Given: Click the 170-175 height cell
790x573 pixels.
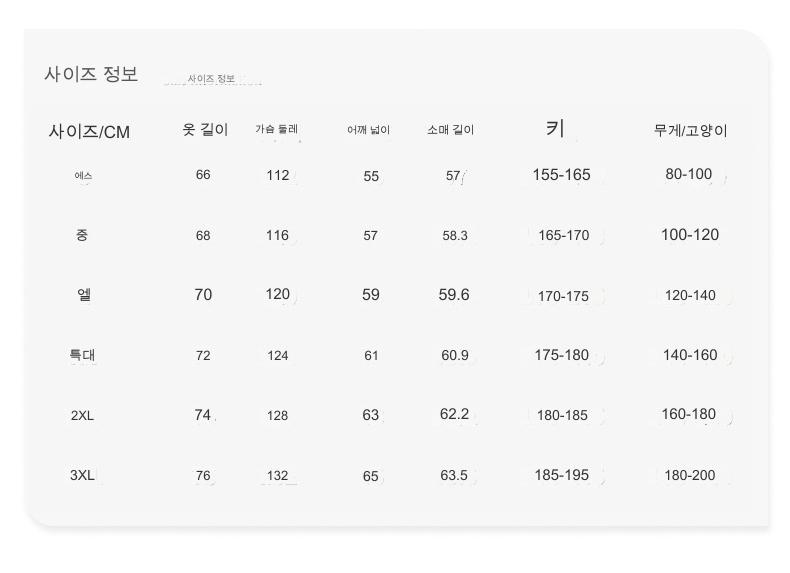Looking at the screenshot, I should point(563,296).
